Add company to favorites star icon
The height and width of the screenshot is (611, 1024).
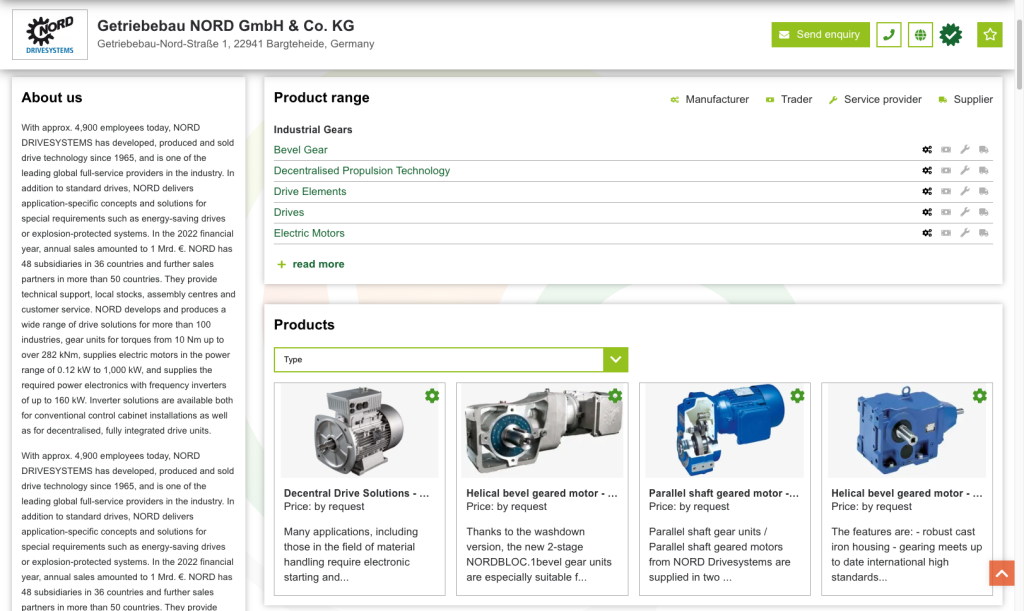pyautogui.click(x=989, y=35)
